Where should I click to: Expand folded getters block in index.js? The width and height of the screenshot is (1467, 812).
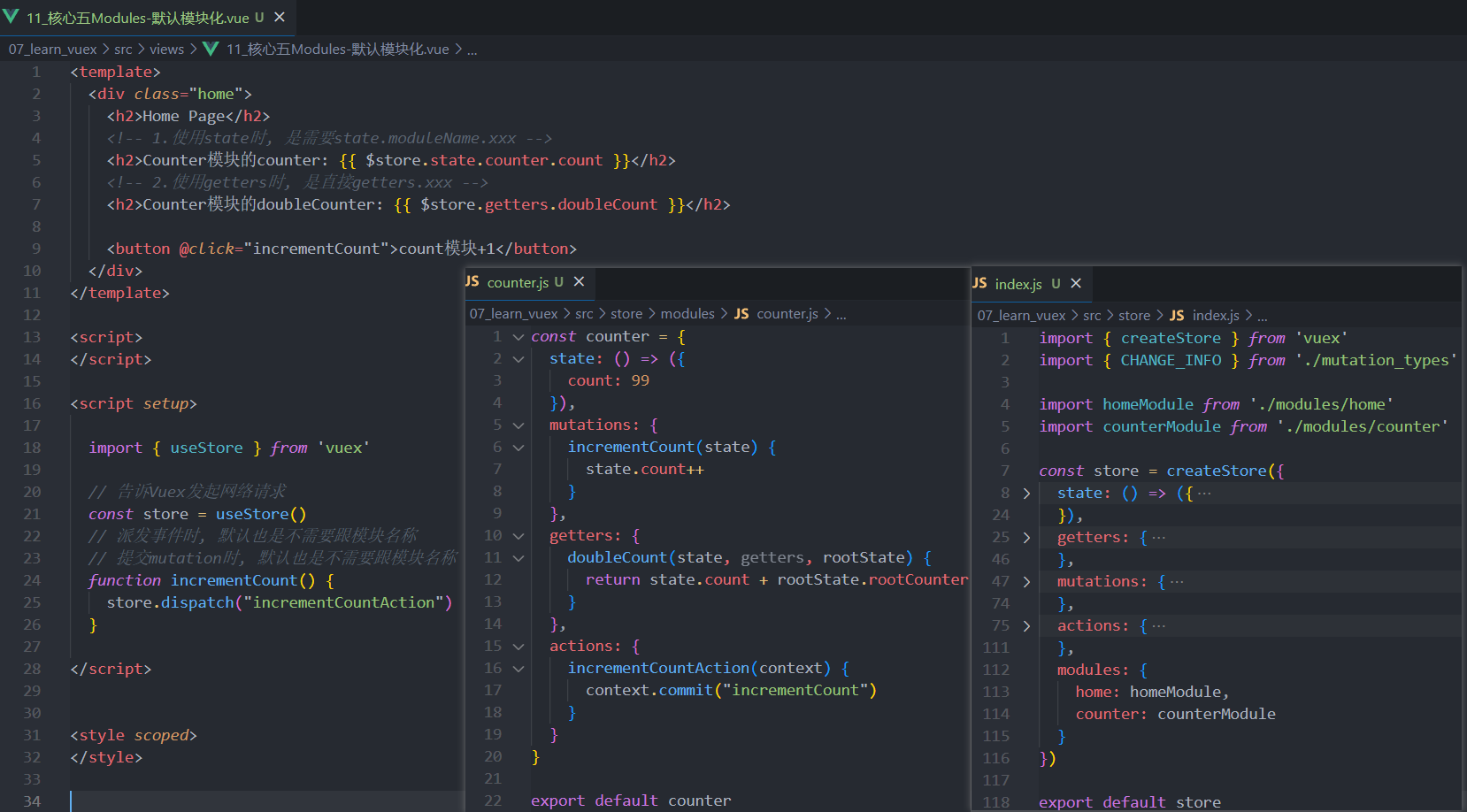1026,538
